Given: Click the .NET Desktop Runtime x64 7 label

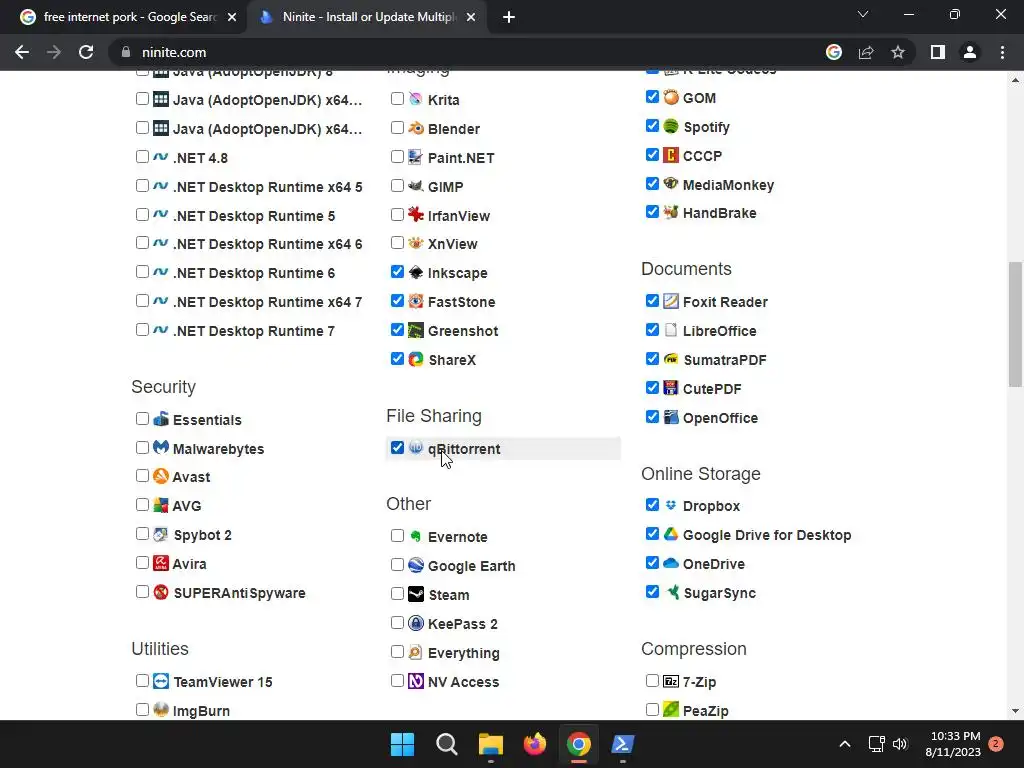Looking at the screenshot, I should [267, 302].
